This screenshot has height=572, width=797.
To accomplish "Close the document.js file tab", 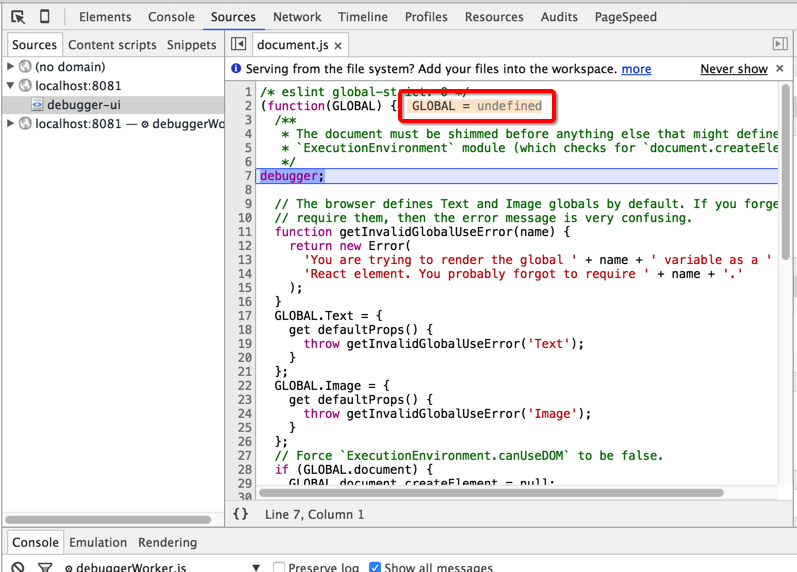I will click(x=338, y=45).
